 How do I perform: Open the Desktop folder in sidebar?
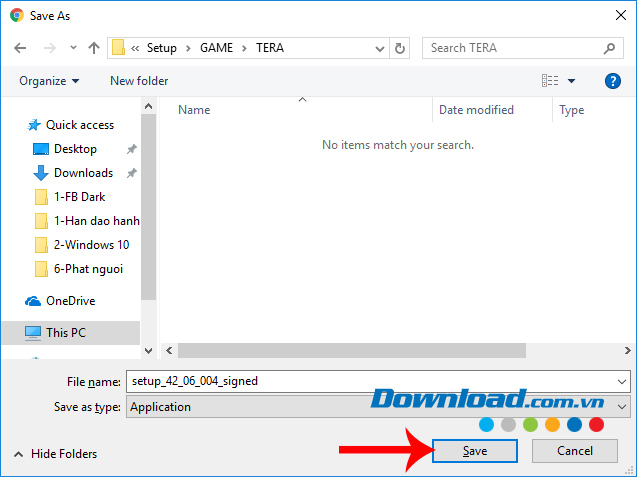pyautogui.click(x=75, y=149)
